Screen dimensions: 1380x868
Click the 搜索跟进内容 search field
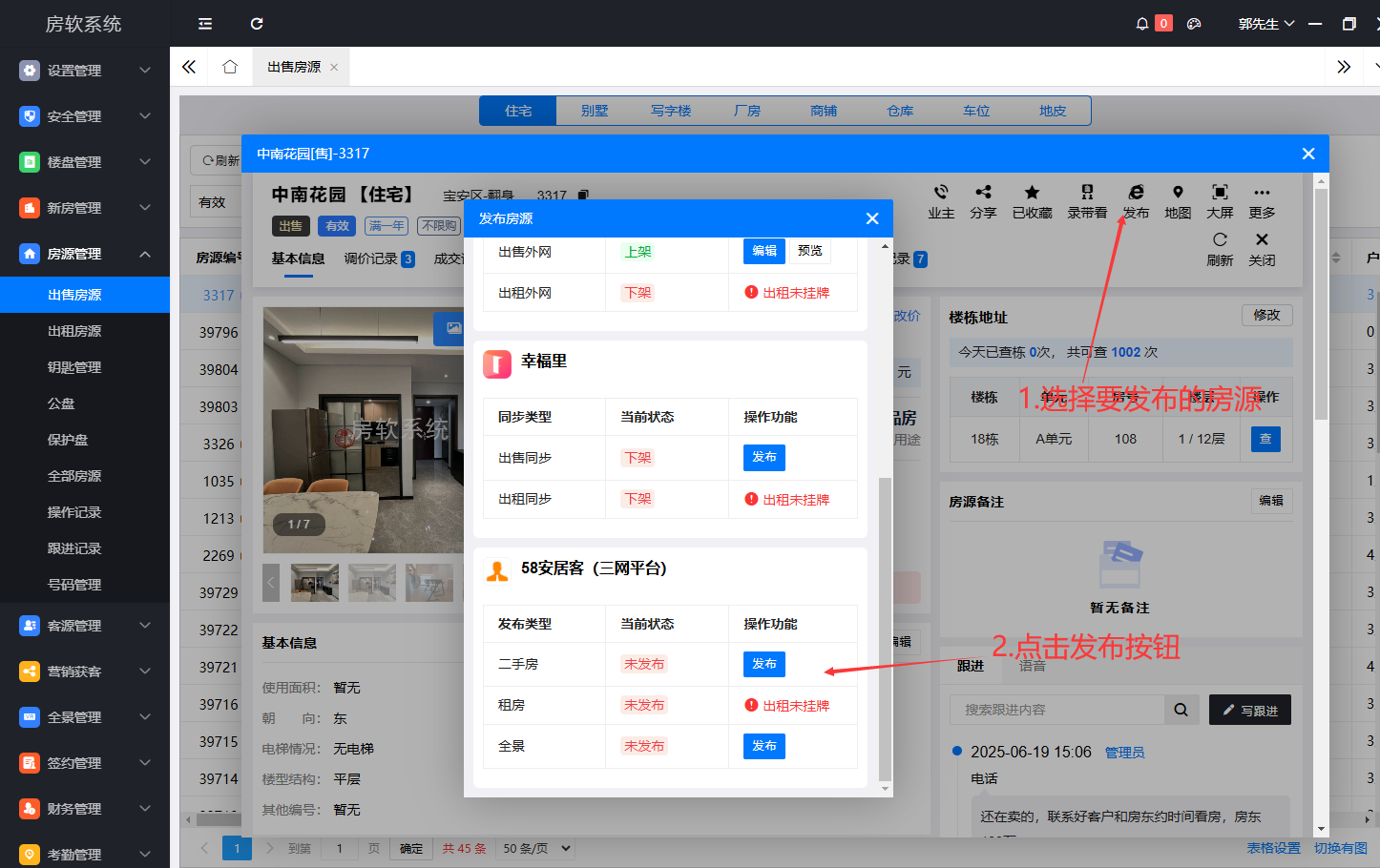click(1056, 710)
